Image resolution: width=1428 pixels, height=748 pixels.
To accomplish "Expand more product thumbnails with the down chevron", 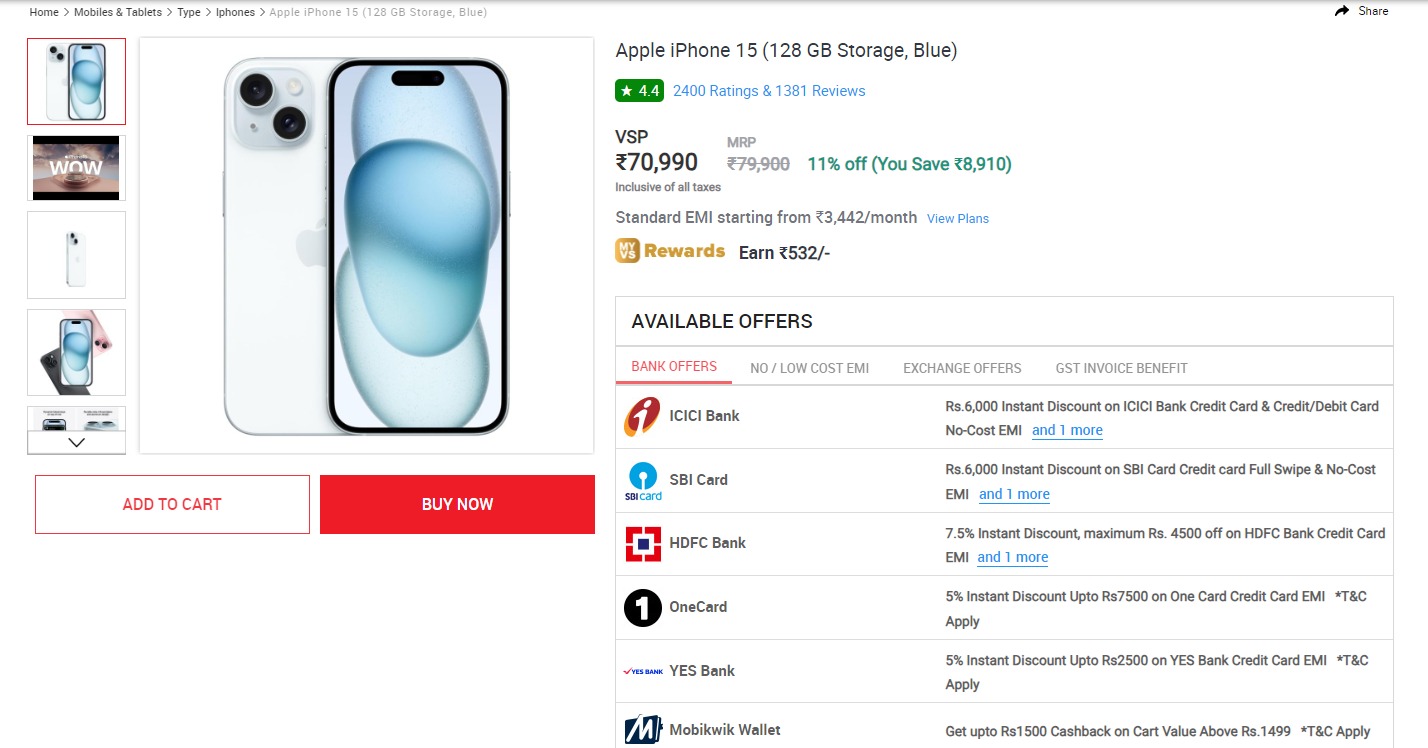I will point(75,441).
